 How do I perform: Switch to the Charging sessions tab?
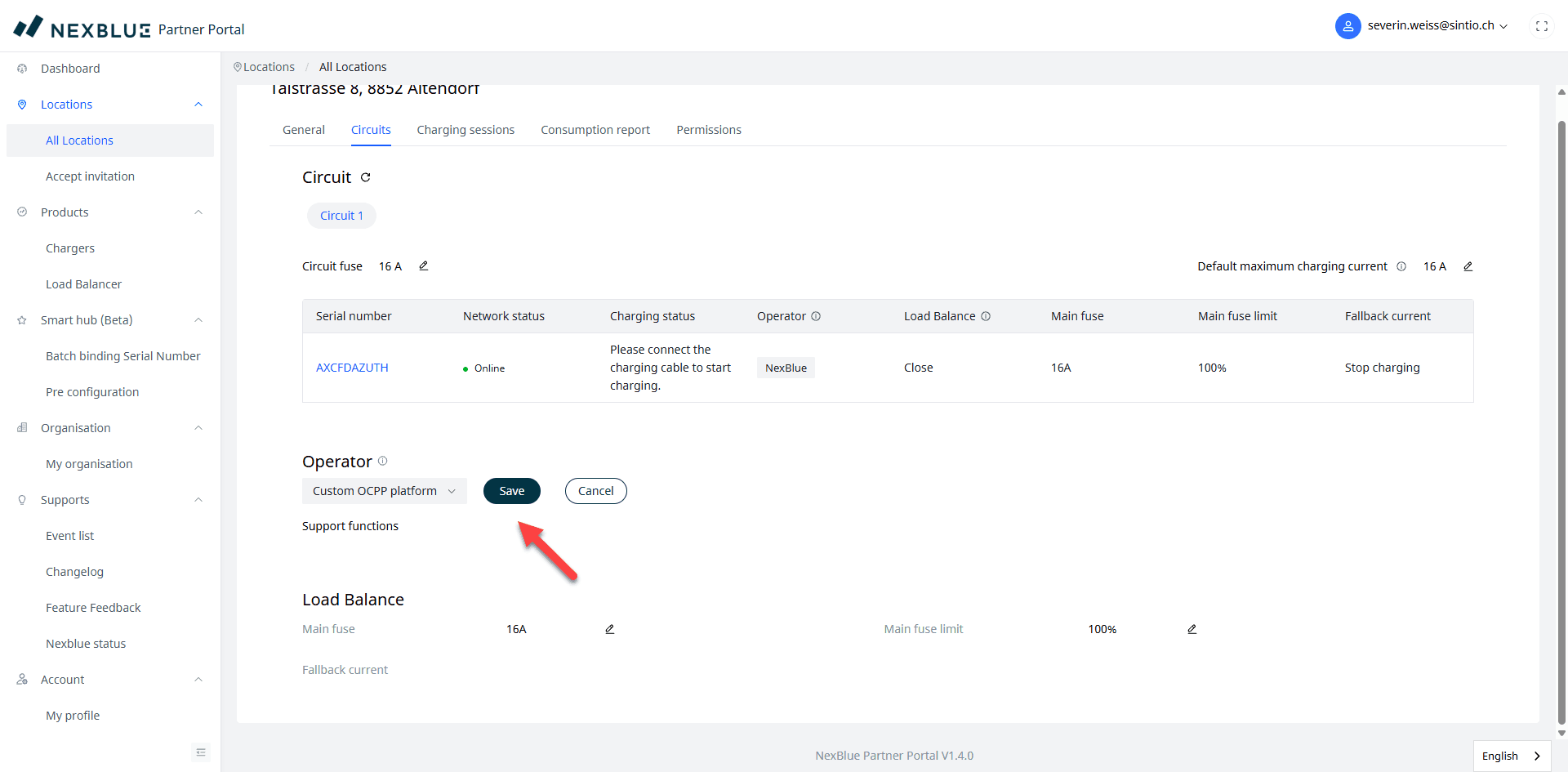click(465, 129)
